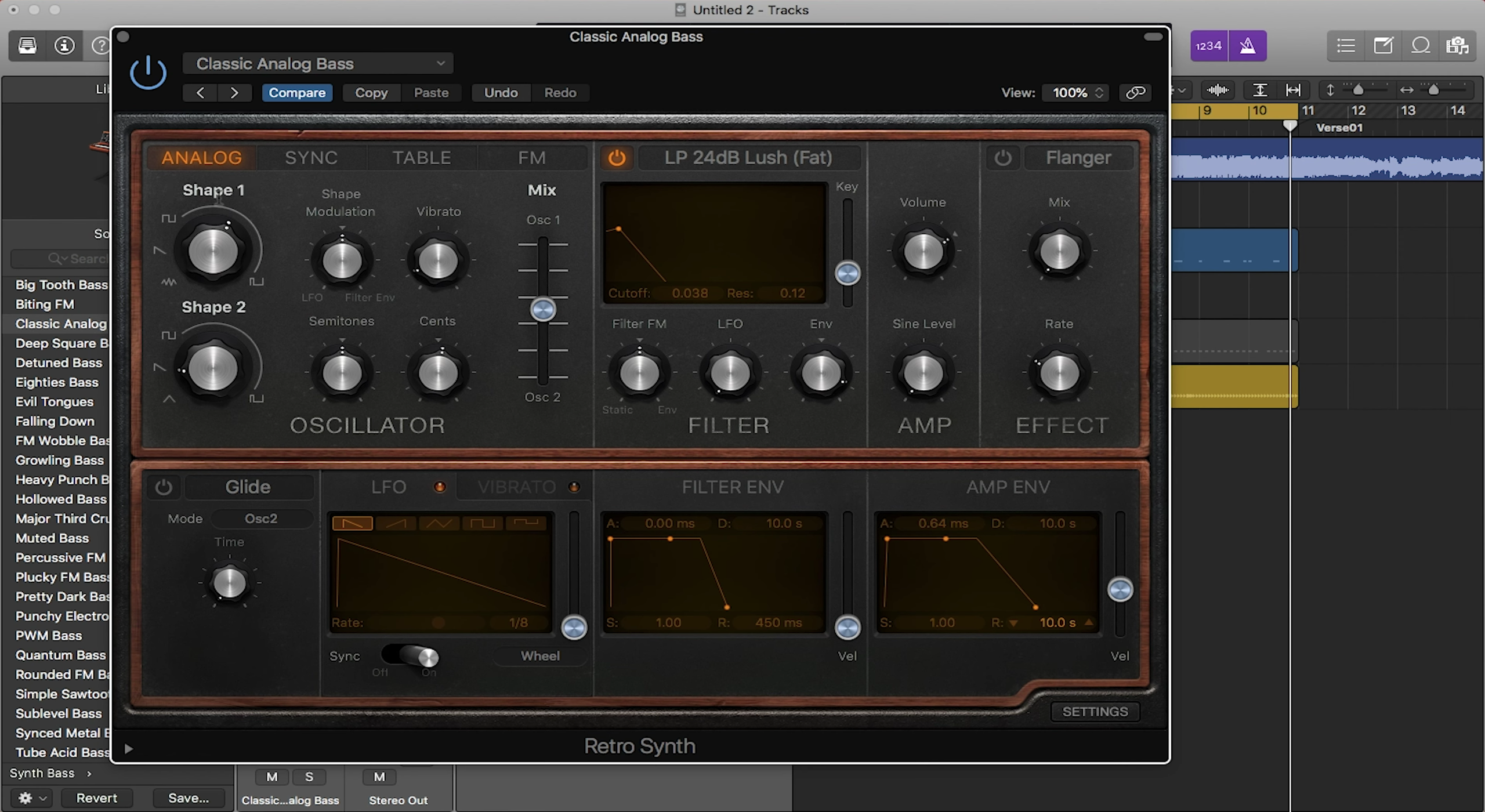The width and height of the screenshot is (1485, 812).
Task: Select the triangle LFO waveform
Action: 439,524
